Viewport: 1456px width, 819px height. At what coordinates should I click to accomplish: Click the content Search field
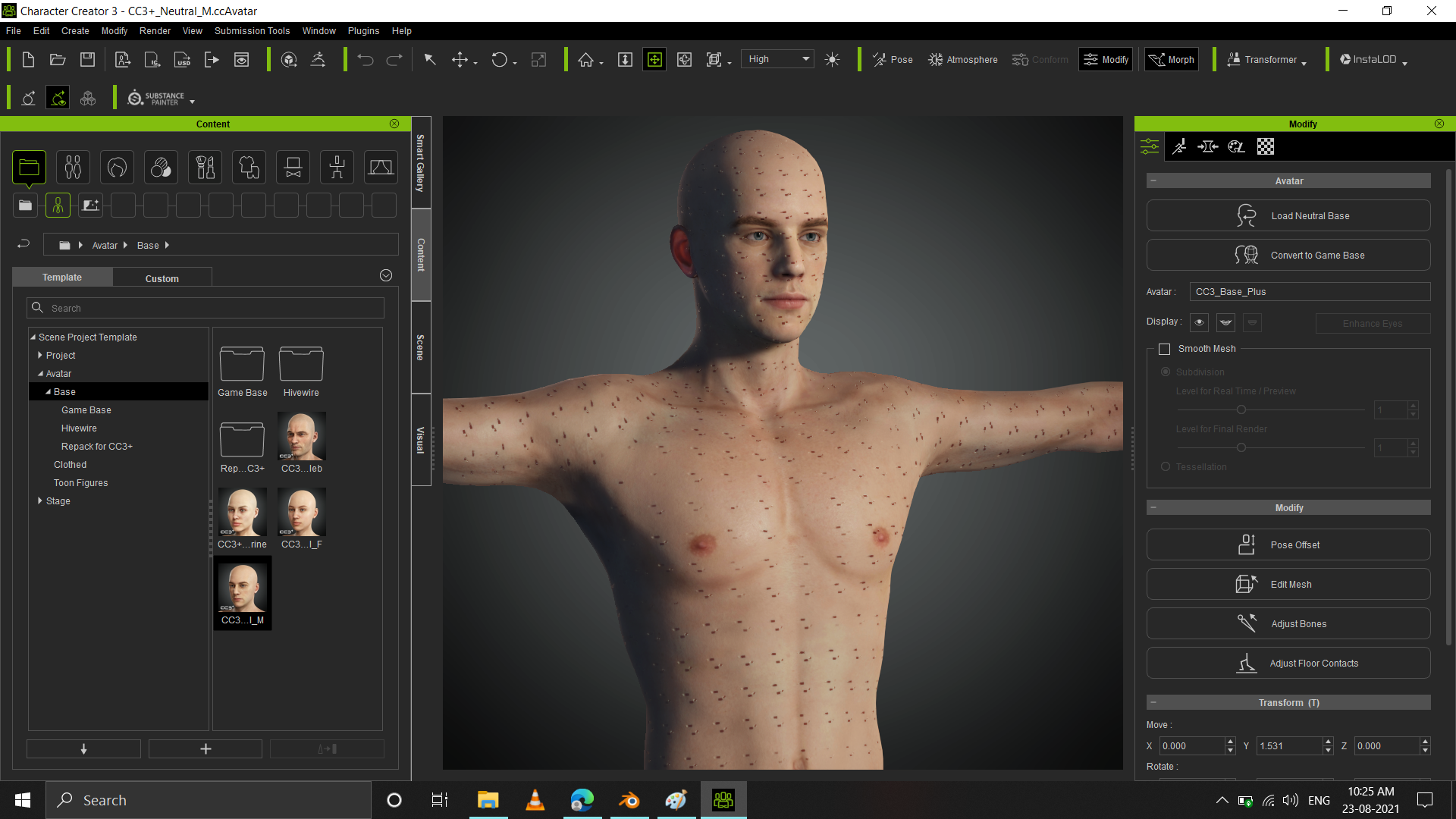[x=206, y=308]
